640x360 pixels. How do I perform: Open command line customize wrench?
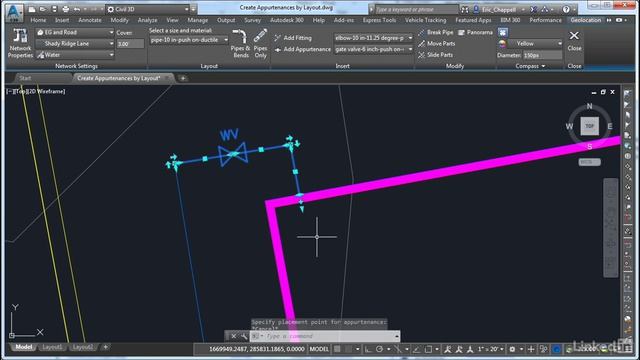pos(244,336)
